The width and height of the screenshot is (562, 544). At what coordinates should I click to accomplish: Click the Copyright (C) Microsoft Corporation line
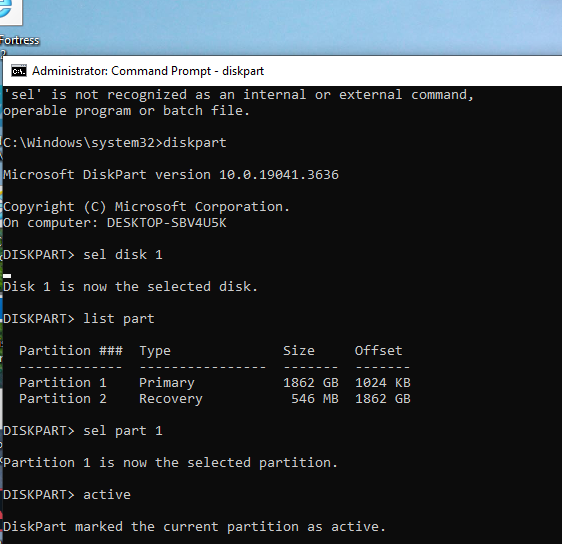(146, 207)
